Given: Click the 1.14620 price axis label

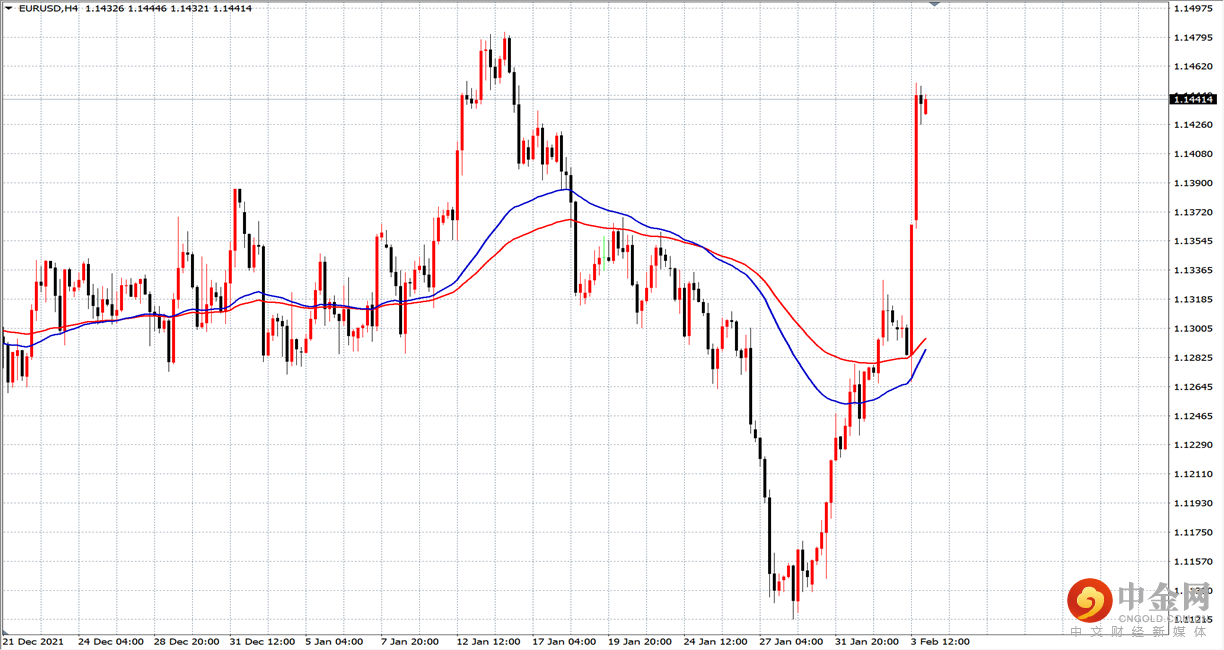Looking at the screenshot, I should click(1194, 66).
